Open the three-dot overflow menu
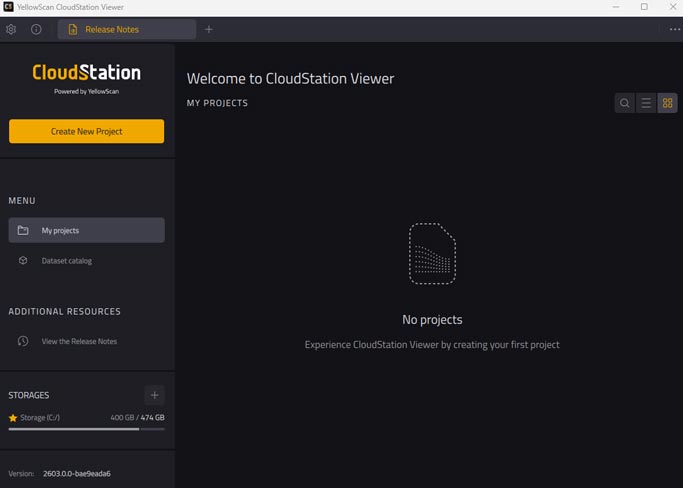This screenshot has width=683, height=488. coord(675,29)
